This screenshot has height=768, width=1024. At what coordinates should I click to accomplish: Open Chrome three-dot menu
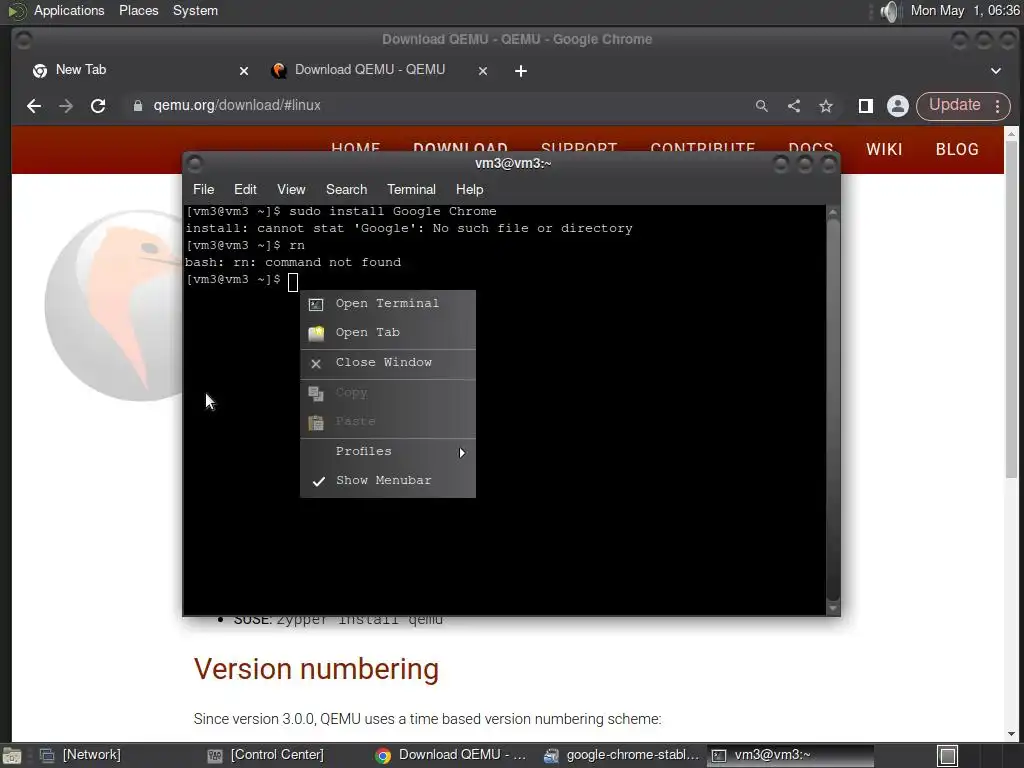pyautogui.click(x=998, y=106)
